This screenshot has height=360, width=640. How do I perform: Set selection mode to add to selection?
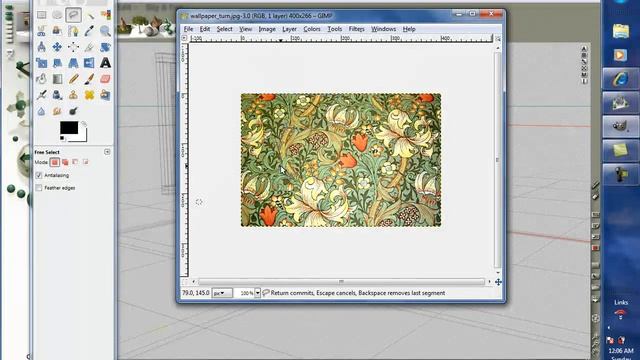click(65, 162)
